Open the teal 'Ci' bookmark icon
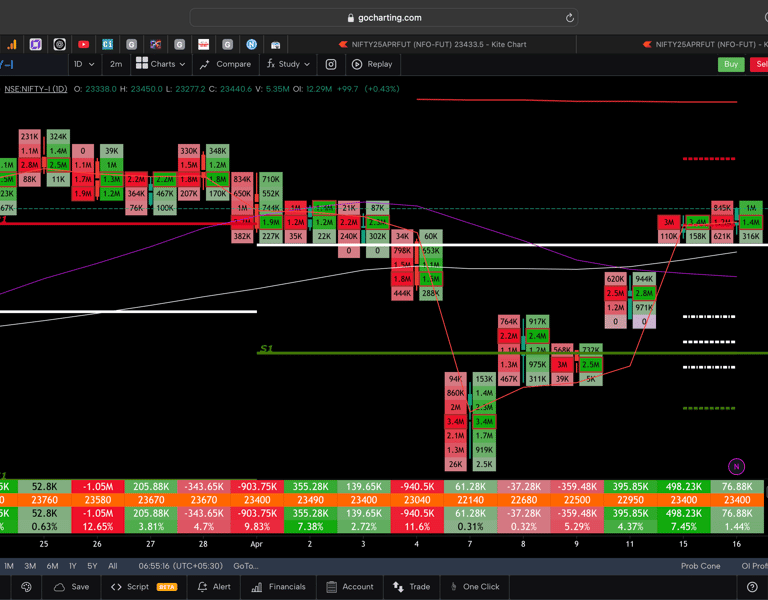The width and height of the screenshot is (768, 600). (107, 45)
